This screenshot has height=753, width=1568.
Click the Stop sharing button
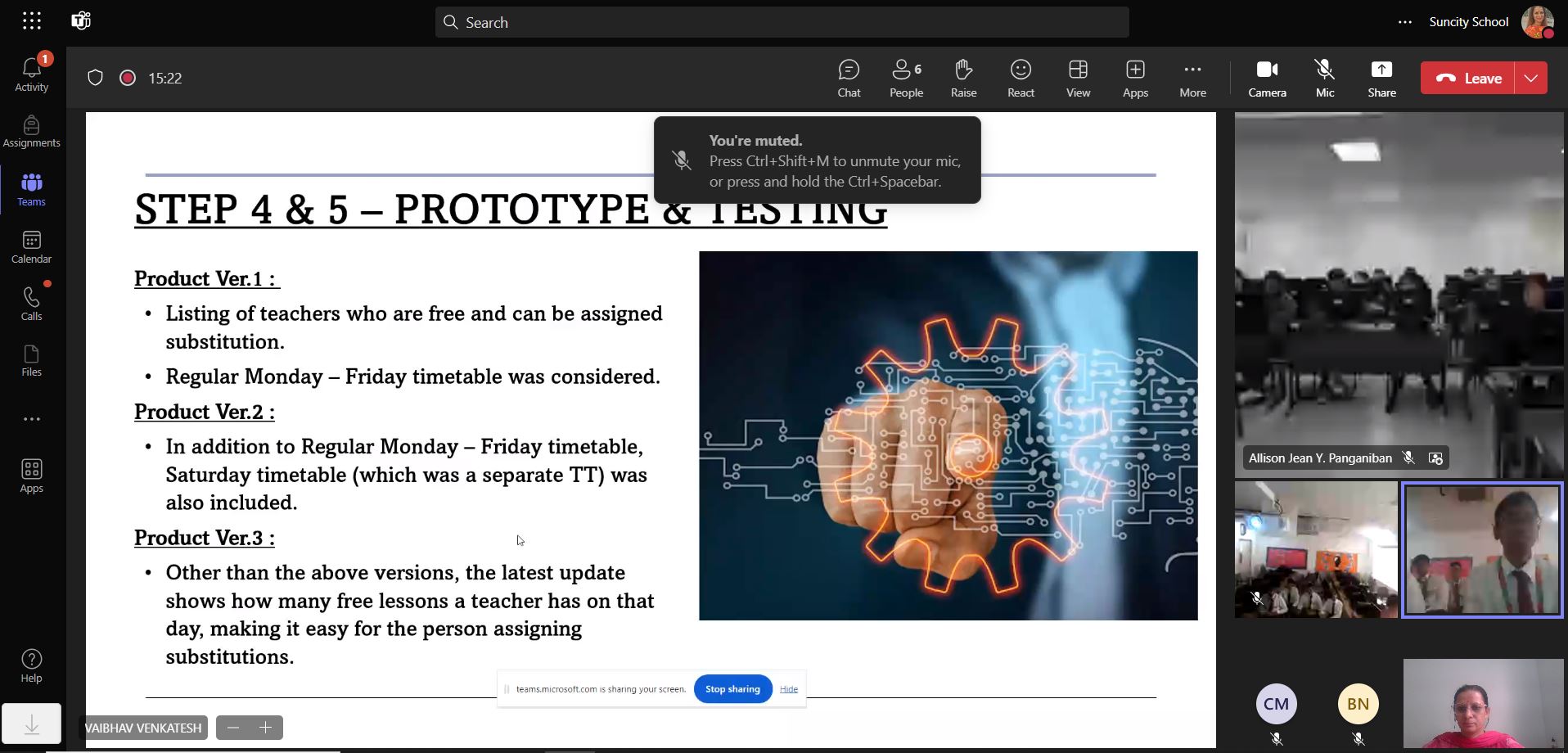732,689
